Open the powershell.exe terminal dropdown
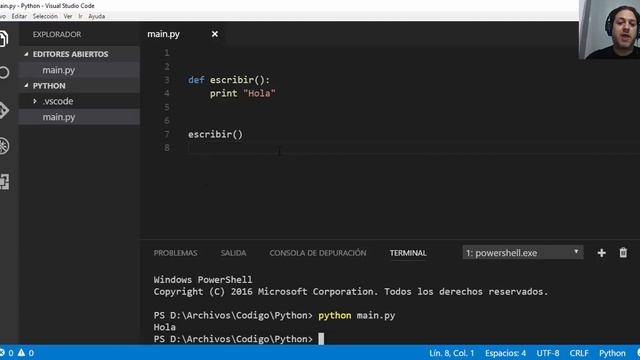 pyautogui.click(x=523, y=253)
